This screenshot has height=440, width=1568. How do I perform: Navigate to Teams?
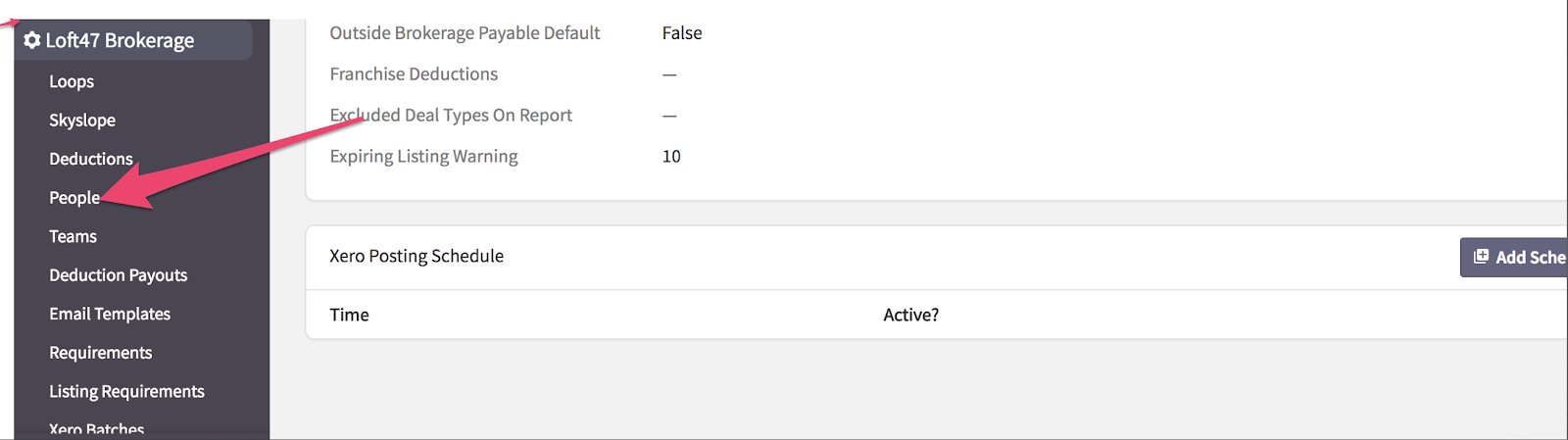tap(73, 236)
